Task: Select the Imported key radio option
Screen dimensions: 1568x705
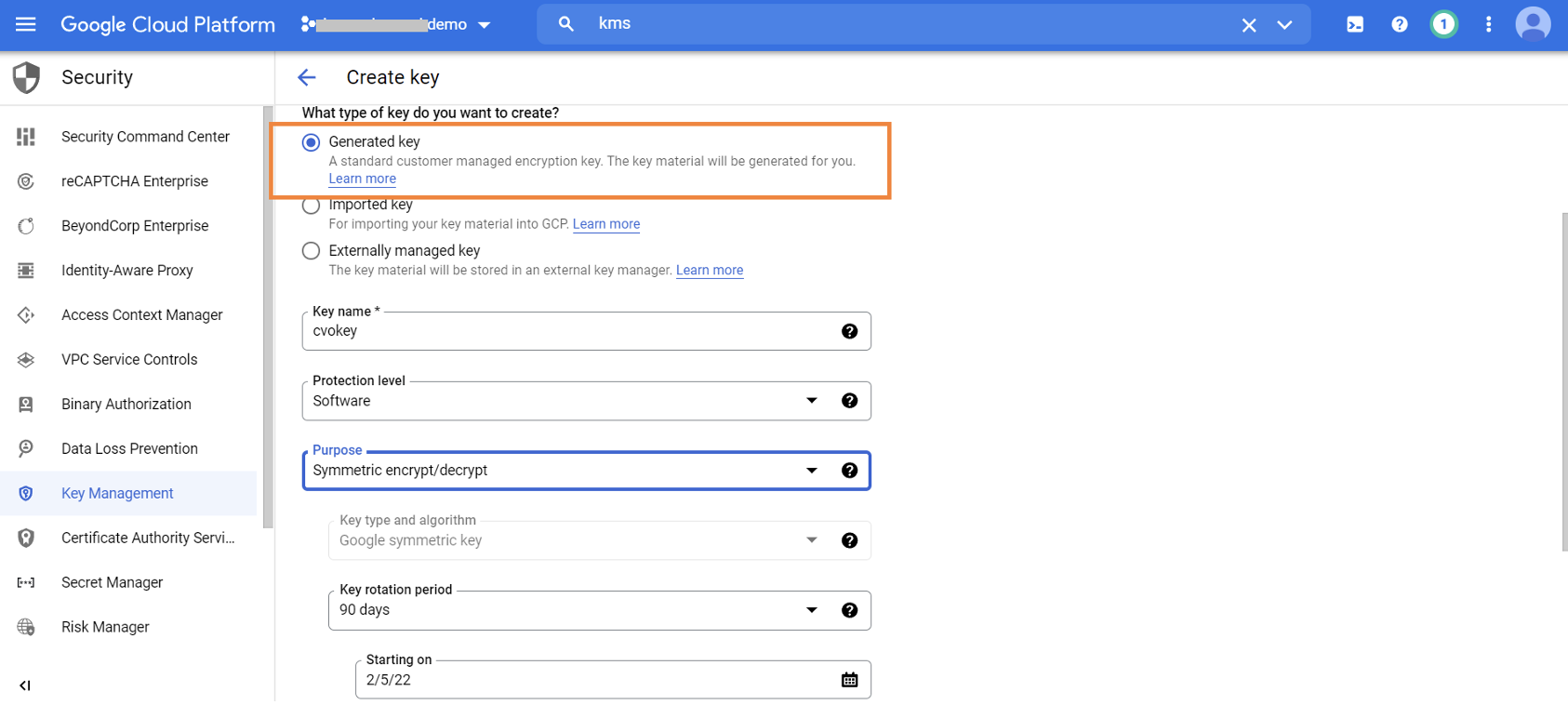Action: point(312,206)
